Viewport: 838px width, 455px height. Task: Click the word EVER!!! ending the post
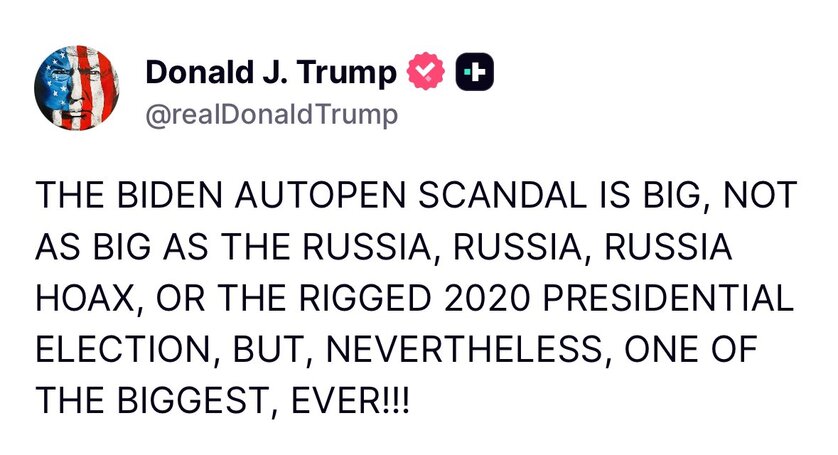351,401
